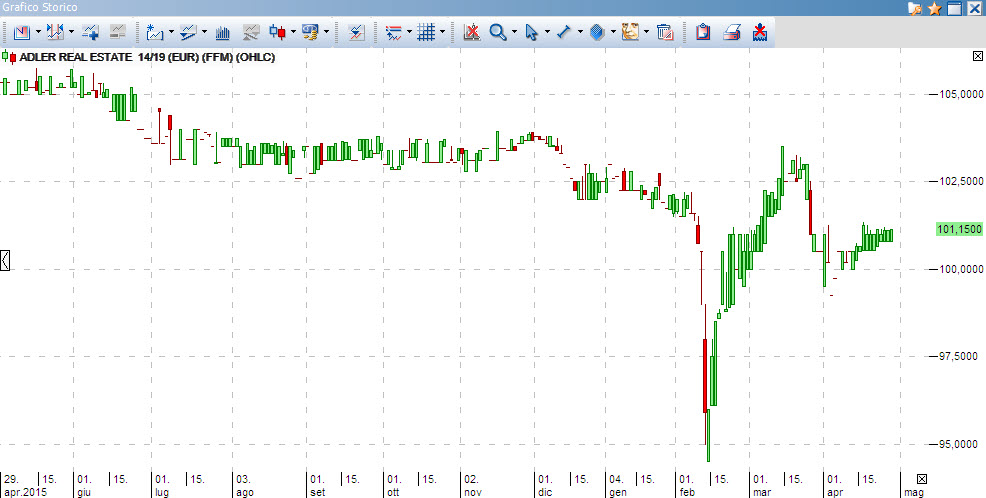Select the candlestick chart style icon
This screenshot has width=986, height=498.
pyautogui.click(x=277, y=32)
